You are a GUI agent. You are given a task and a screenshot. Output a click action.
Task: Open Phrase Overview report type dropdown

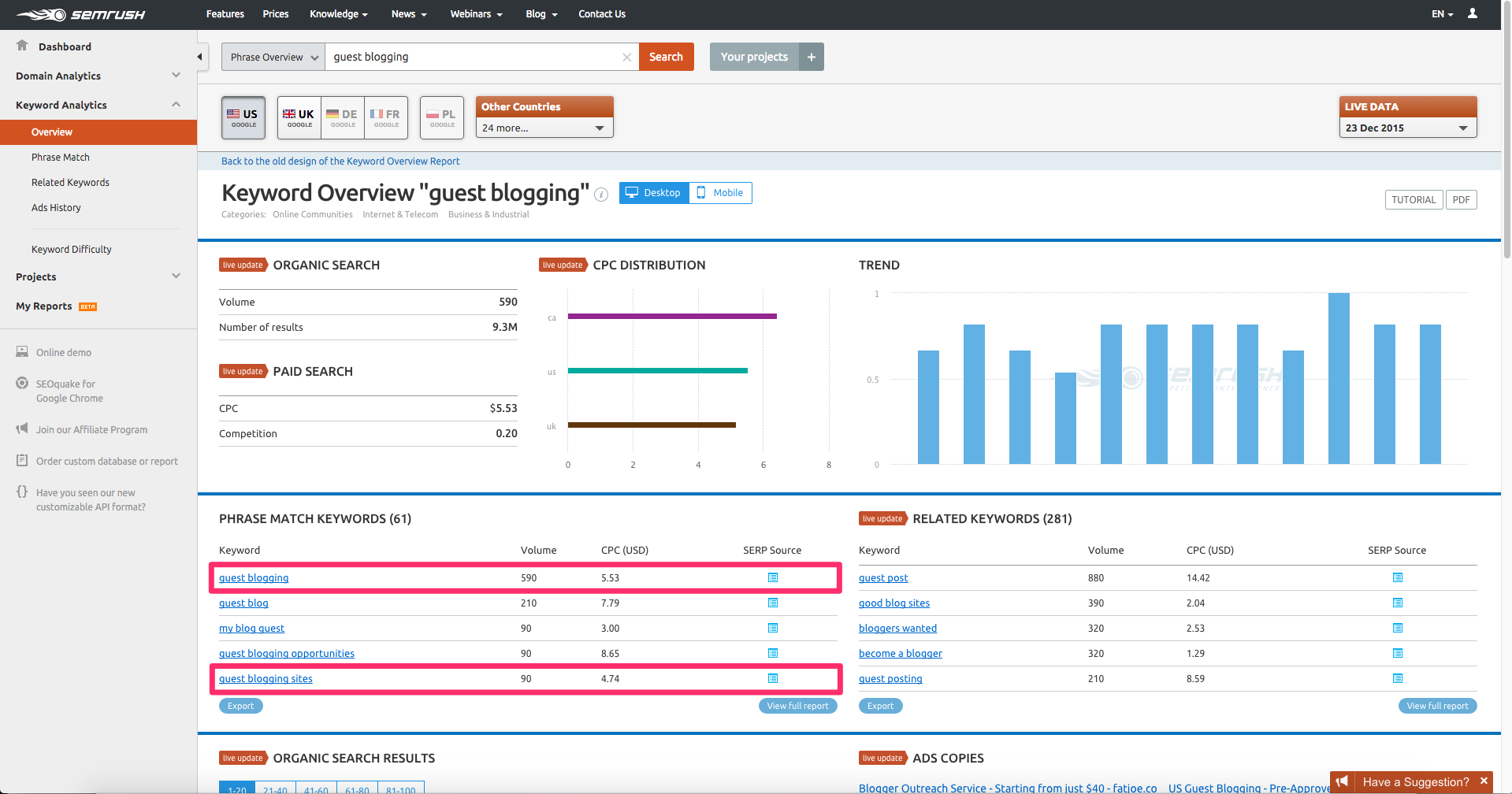(x=273, y=57)
